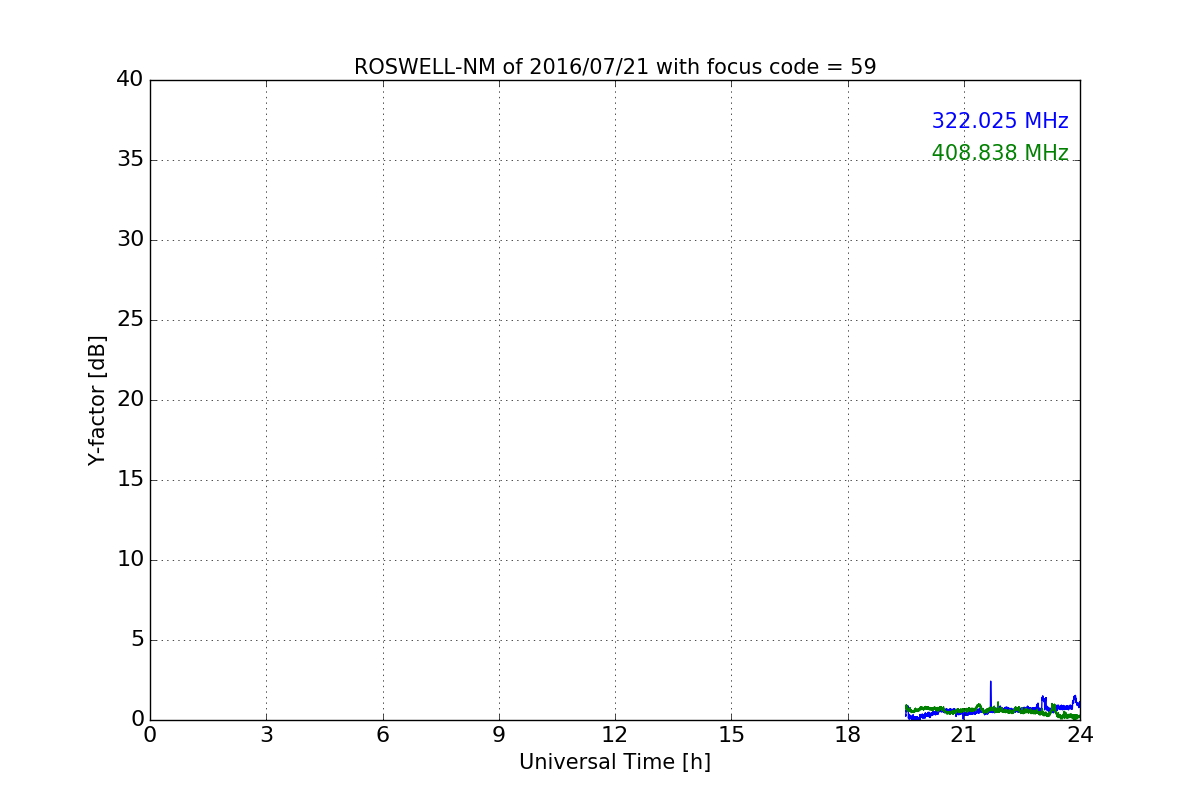Click the tall blue spike near 21.7 hours
1200x800 pixels.
pyautogui.click(x=991, y=694)
